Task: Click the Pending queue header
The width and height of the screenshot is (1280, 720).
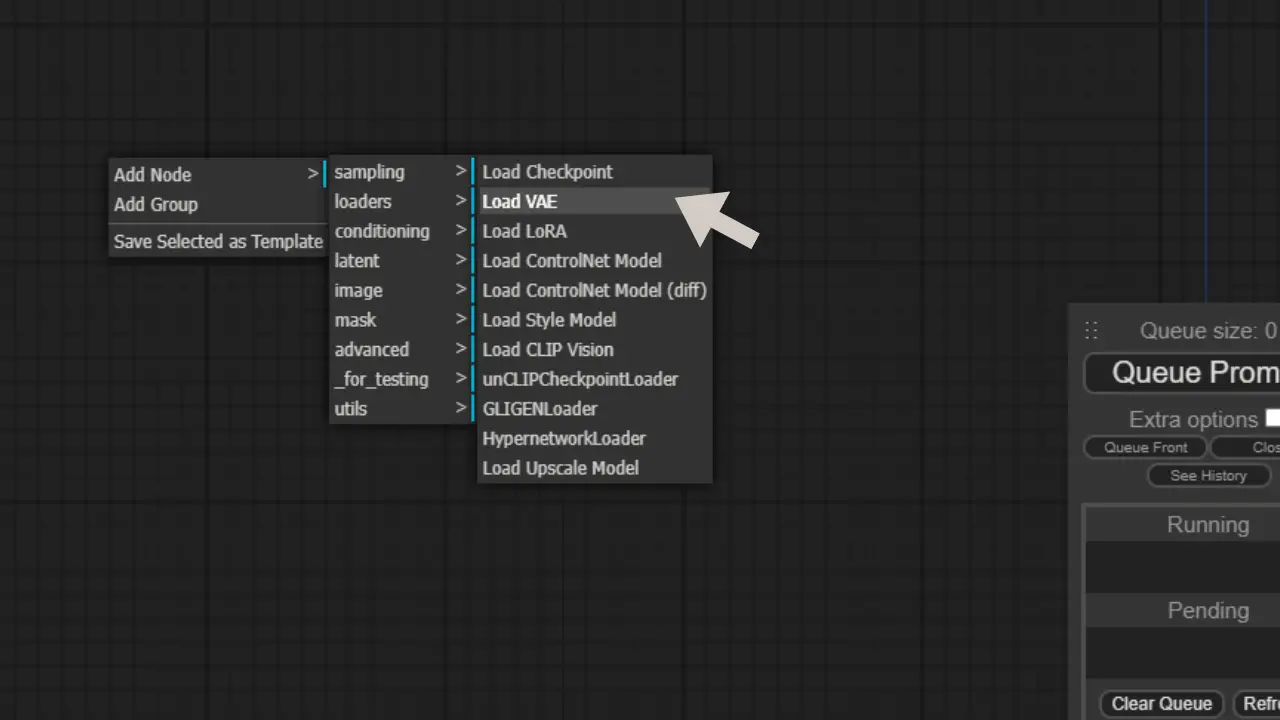Action: click(x=1183, y=611)
